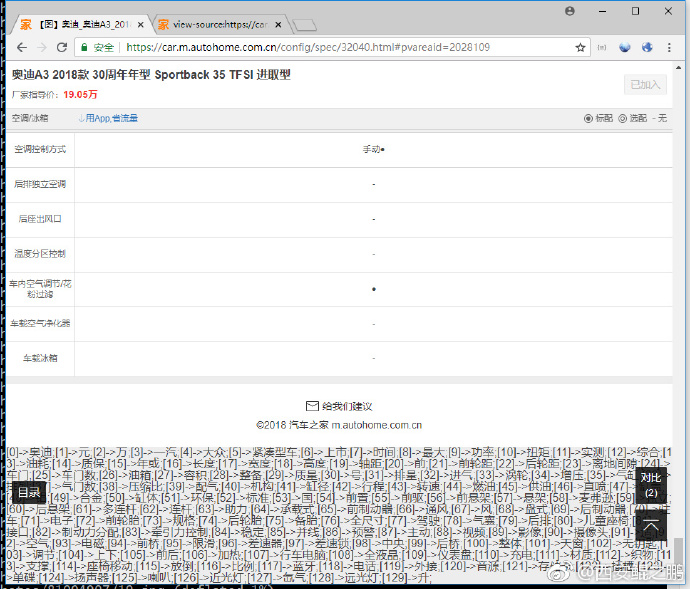Screen dimensions: 690x589
Task: Click the browser back arrow
Action: click(x=22, y=48)
